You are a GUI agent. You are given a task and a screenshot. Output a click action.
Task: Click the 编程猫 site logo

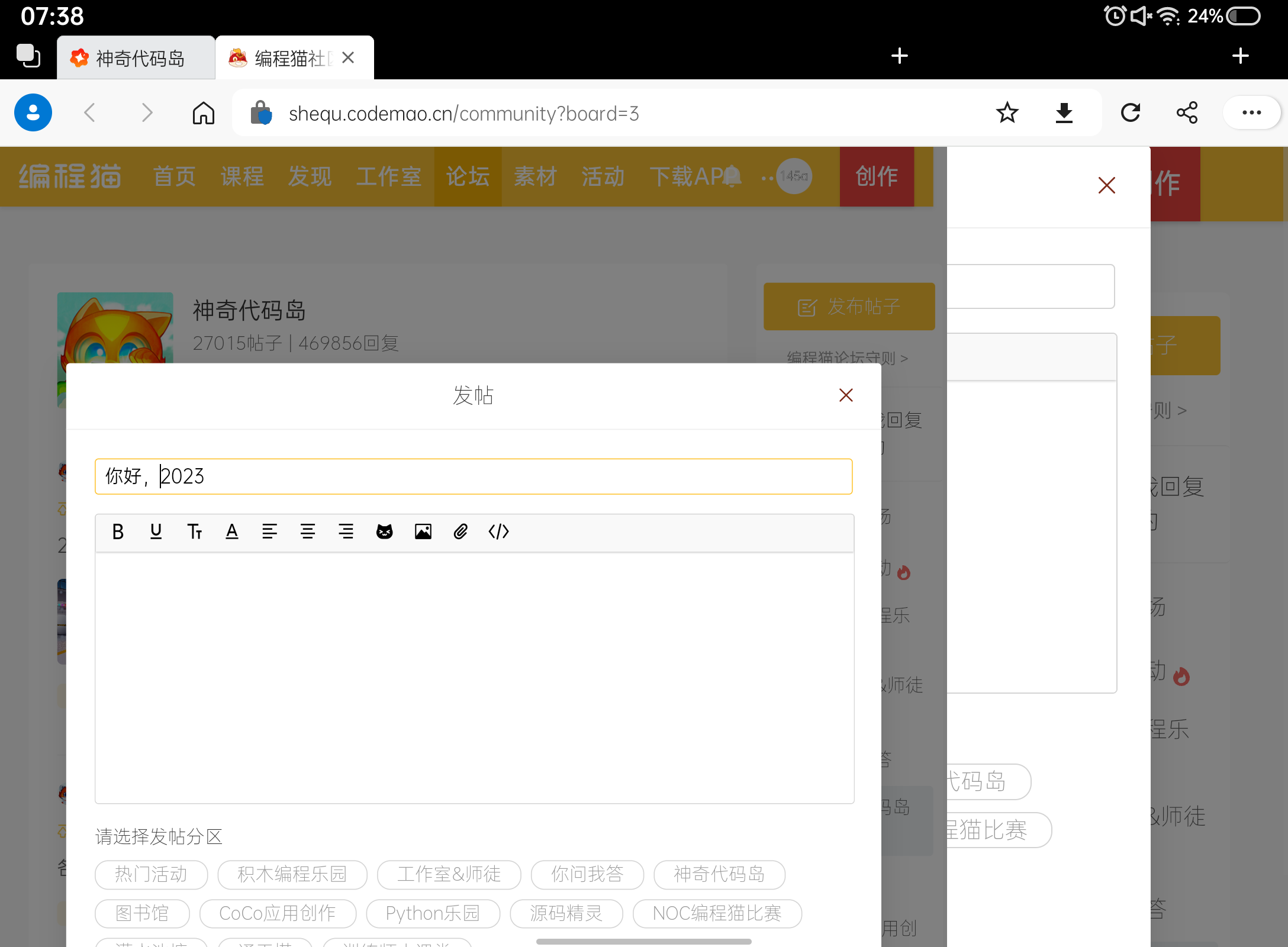70,176
